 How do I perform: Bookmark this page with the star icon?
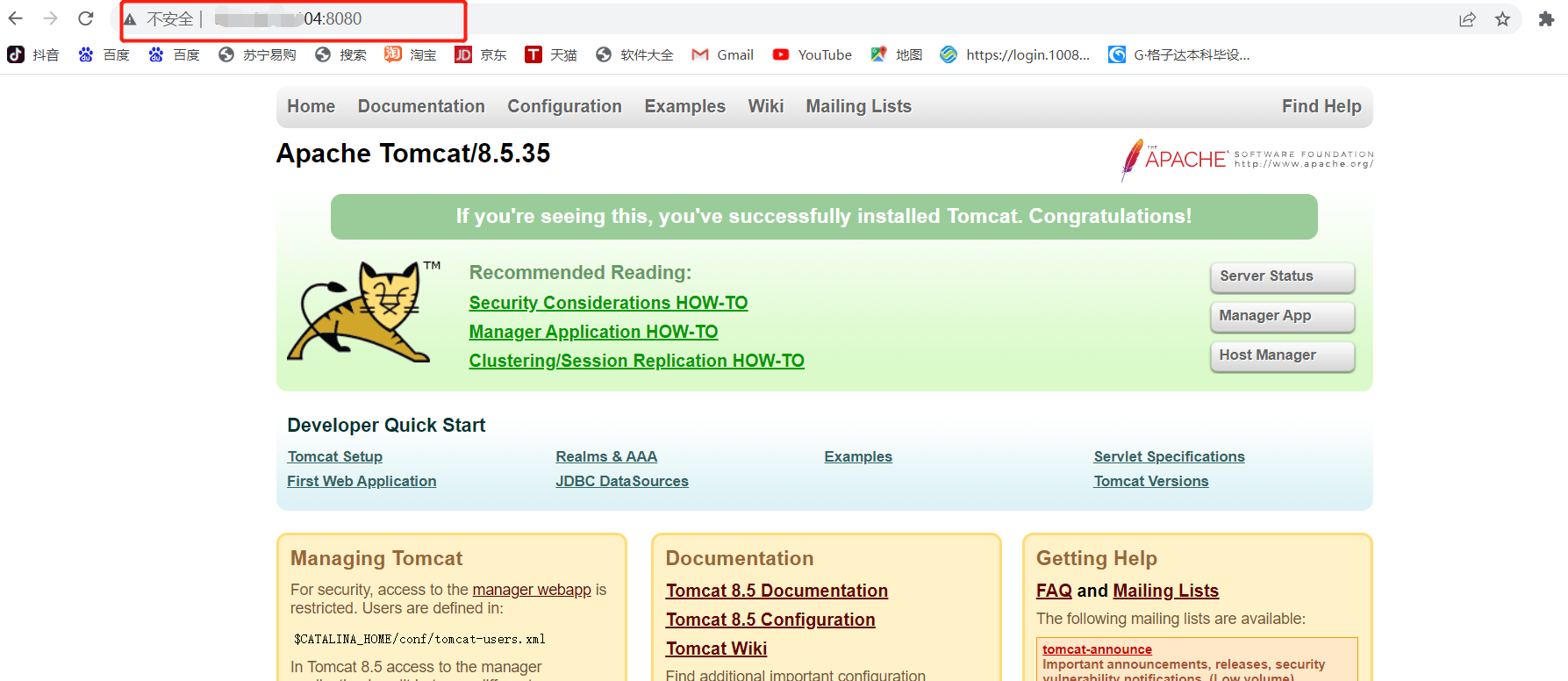pos(1503,19)
